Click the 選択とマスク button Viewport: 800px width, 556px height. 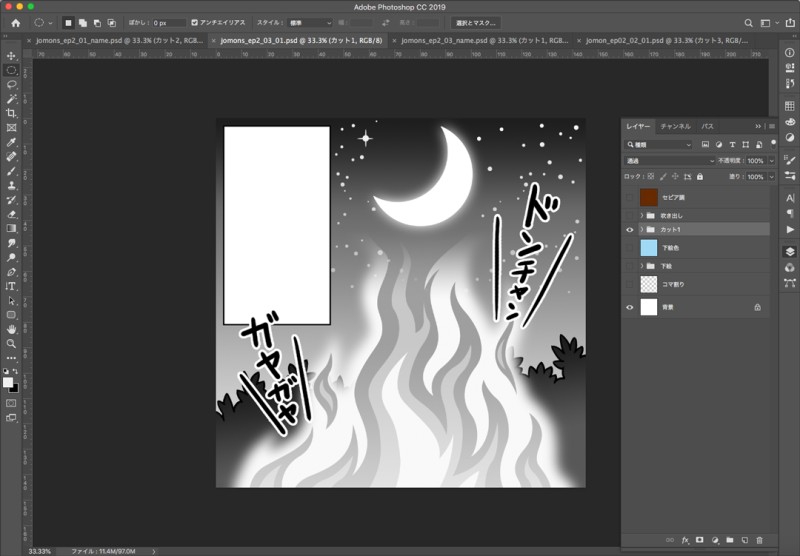pyautogui.click(x=477, y=22)
